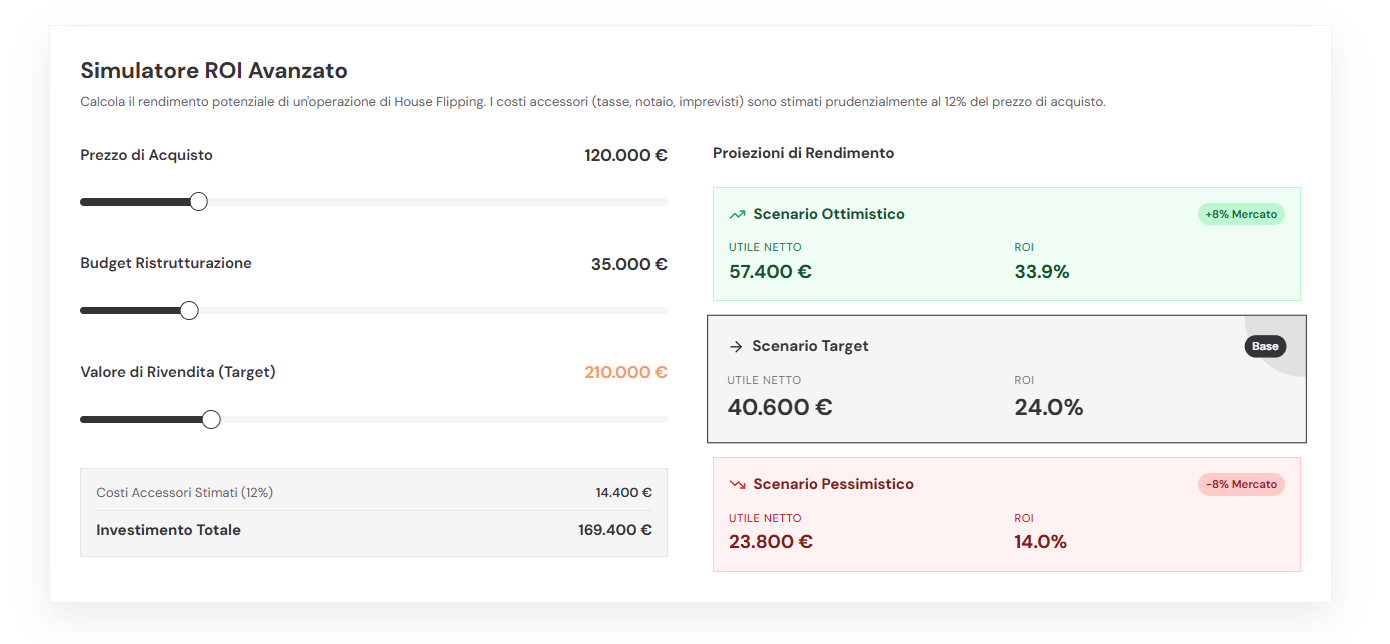Click the right arrow icon beside Scenario Target
Screen dimensions: 1390x644
tap(736, 346)
